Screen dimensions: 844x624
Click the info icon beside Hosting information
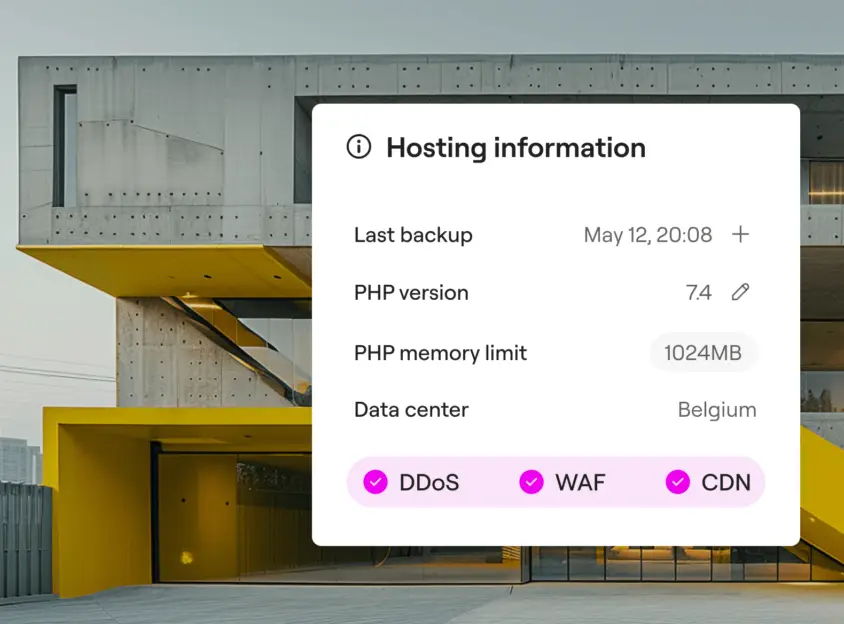click(x=358, y=147)
